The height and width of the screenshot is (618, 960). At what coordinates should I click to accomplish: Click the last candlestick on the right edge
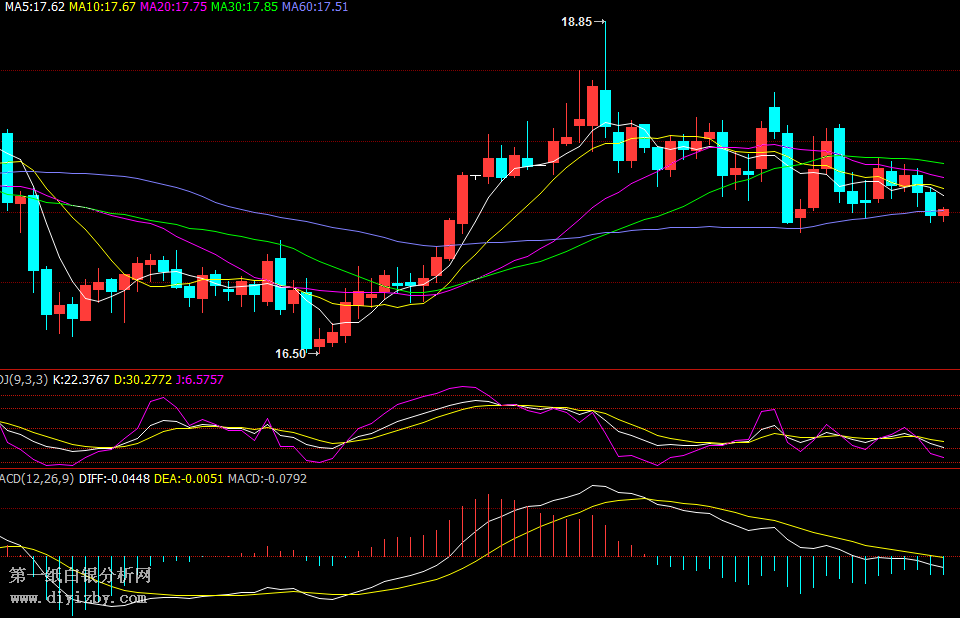click(x=943, y=212)
